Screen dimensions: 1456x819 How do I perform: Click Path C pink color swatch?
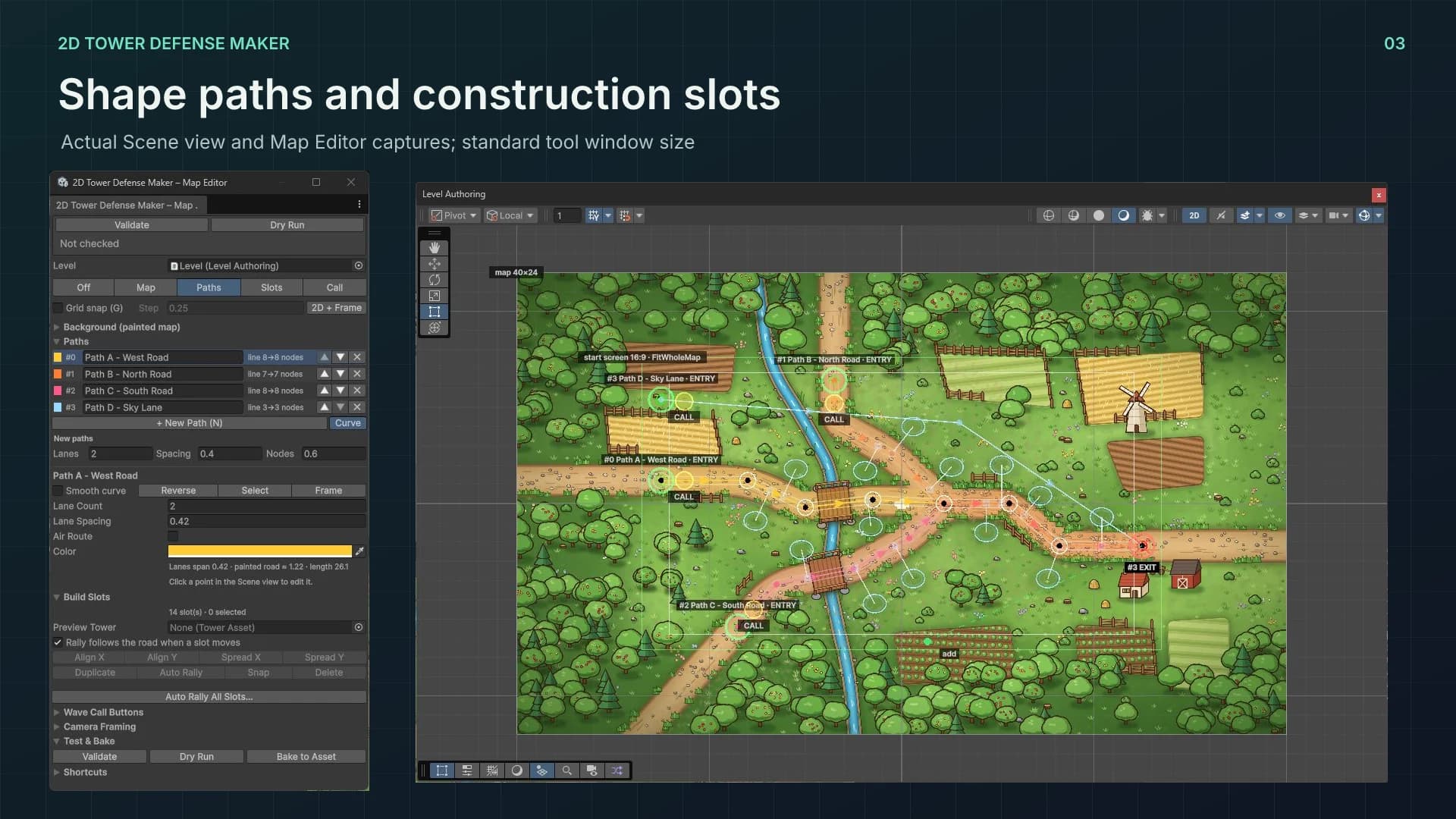58,391
